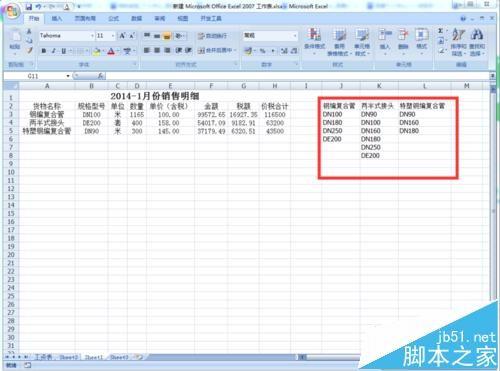Image resolution: width=500 pixels, height=371 pixels.
Task: Select cell with title 2014-1月份销售明细
Action: pos(155,97)
